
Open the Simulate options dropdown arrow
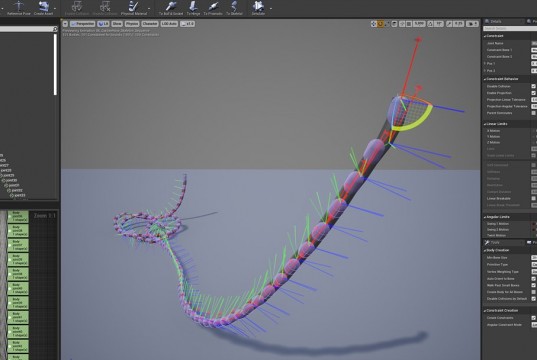271,8
